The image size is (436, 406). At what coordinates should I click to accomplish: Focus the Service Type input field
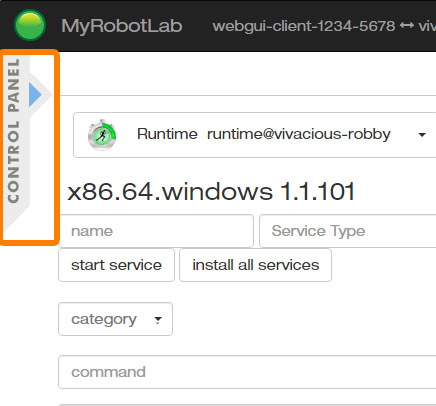[x=348, y=231]
